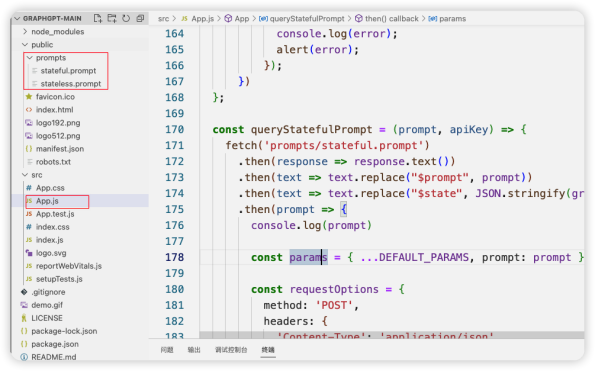The image size is (595, 371).
Task: Click the New File icon in explorer header
Action: (x=98, y=18)
